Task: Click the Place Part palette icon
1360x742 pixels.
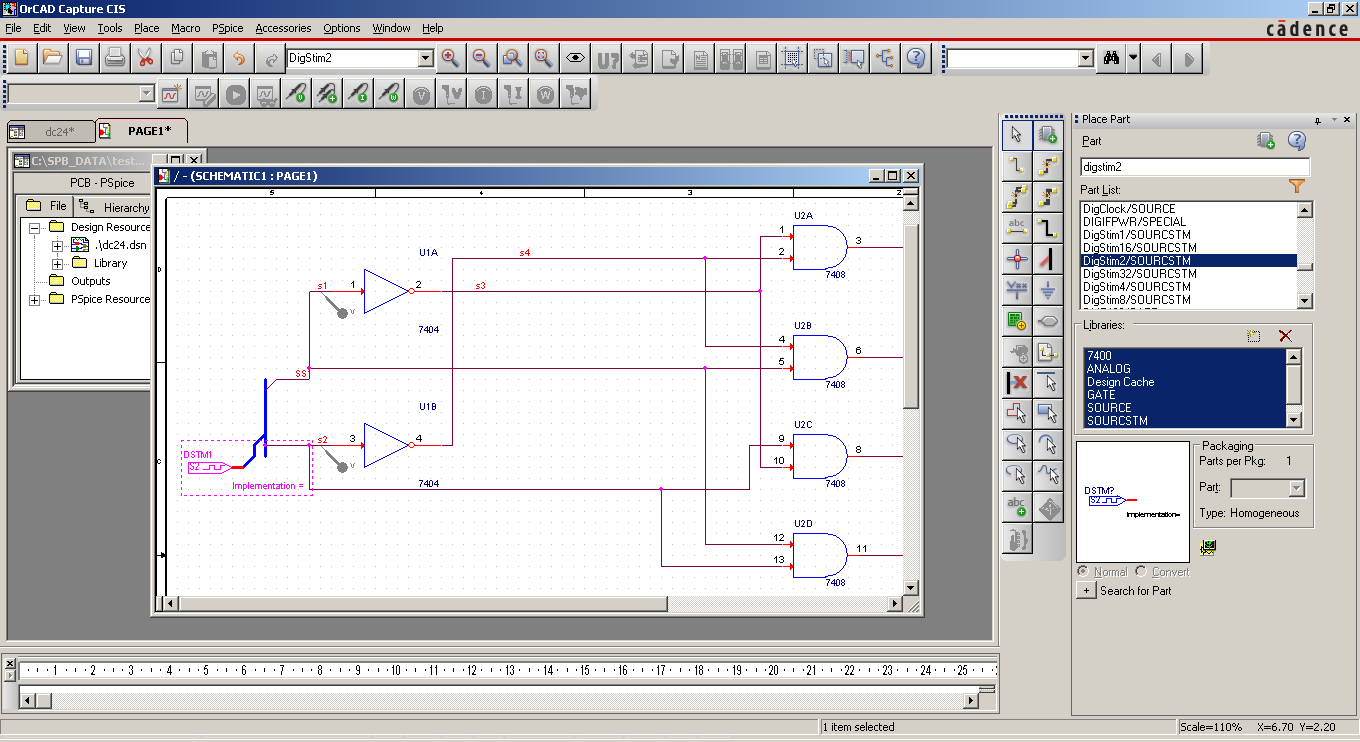Action: coord(1048,135)
